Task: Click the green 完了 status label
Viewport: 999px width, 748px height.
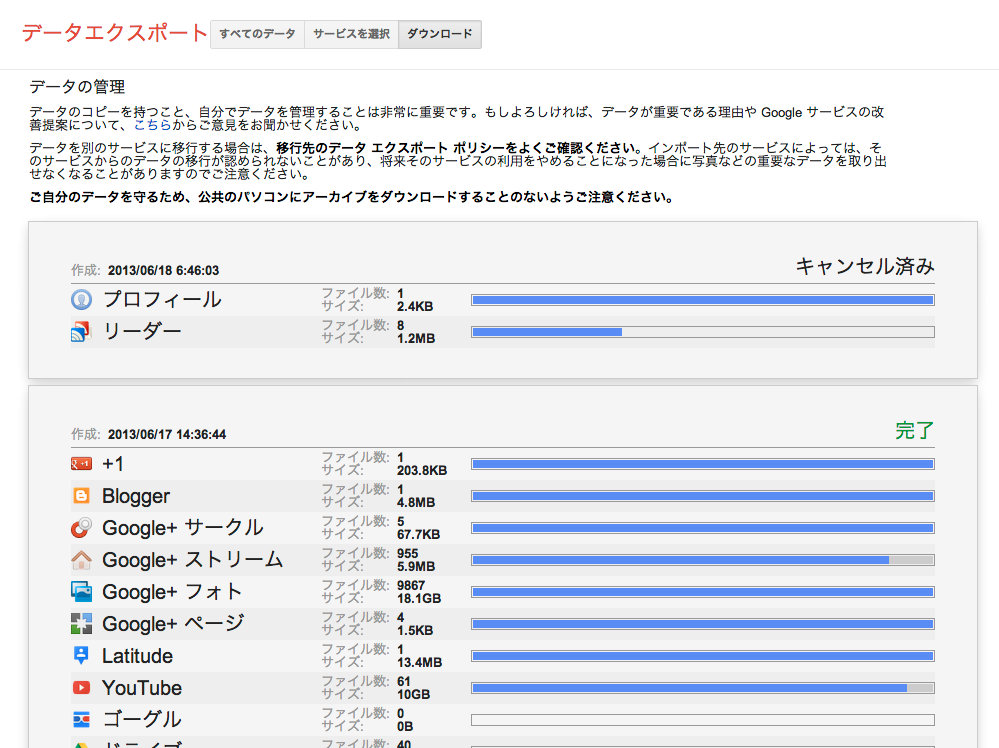Action: click(914, 431)
